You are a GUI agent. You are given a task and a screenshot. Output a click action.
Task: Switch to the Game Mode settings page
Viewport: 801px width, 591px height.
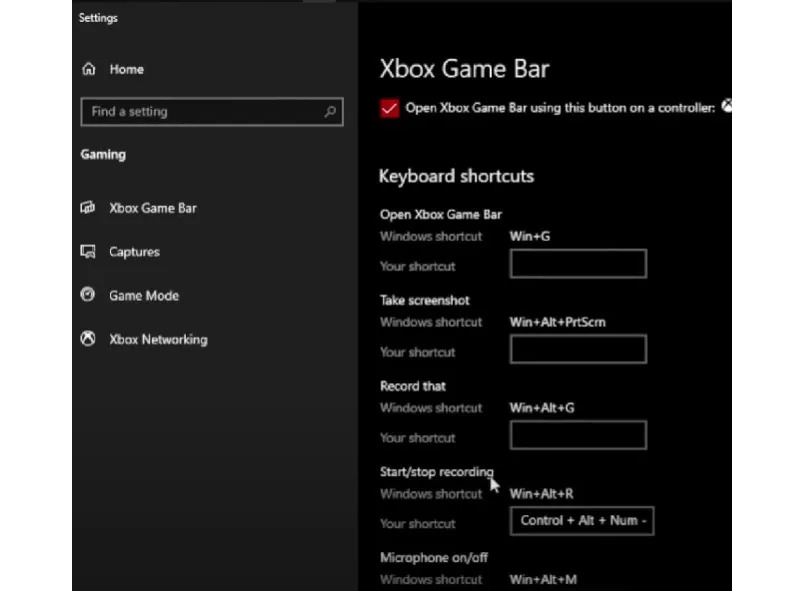pyautogui.click(x=143, y=295)
